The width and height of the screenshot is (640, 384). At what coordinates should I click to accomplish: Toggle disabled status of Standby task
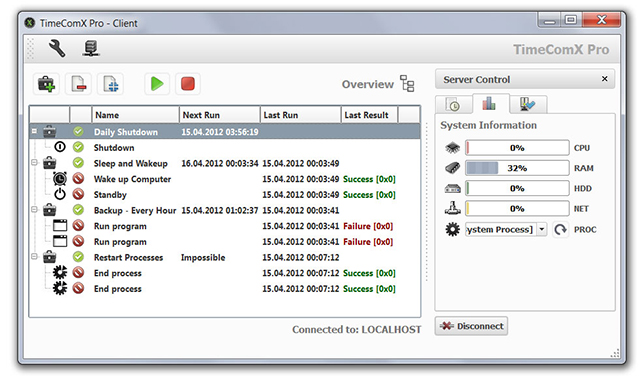tap(78, 194)
